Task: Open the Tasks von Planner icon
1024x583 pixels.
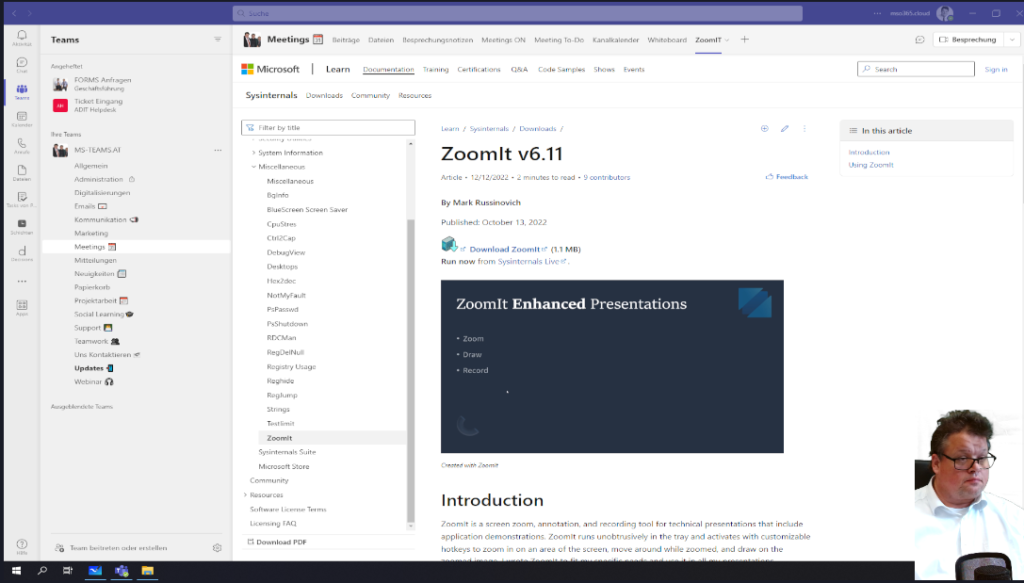Action: coord(22,199)
